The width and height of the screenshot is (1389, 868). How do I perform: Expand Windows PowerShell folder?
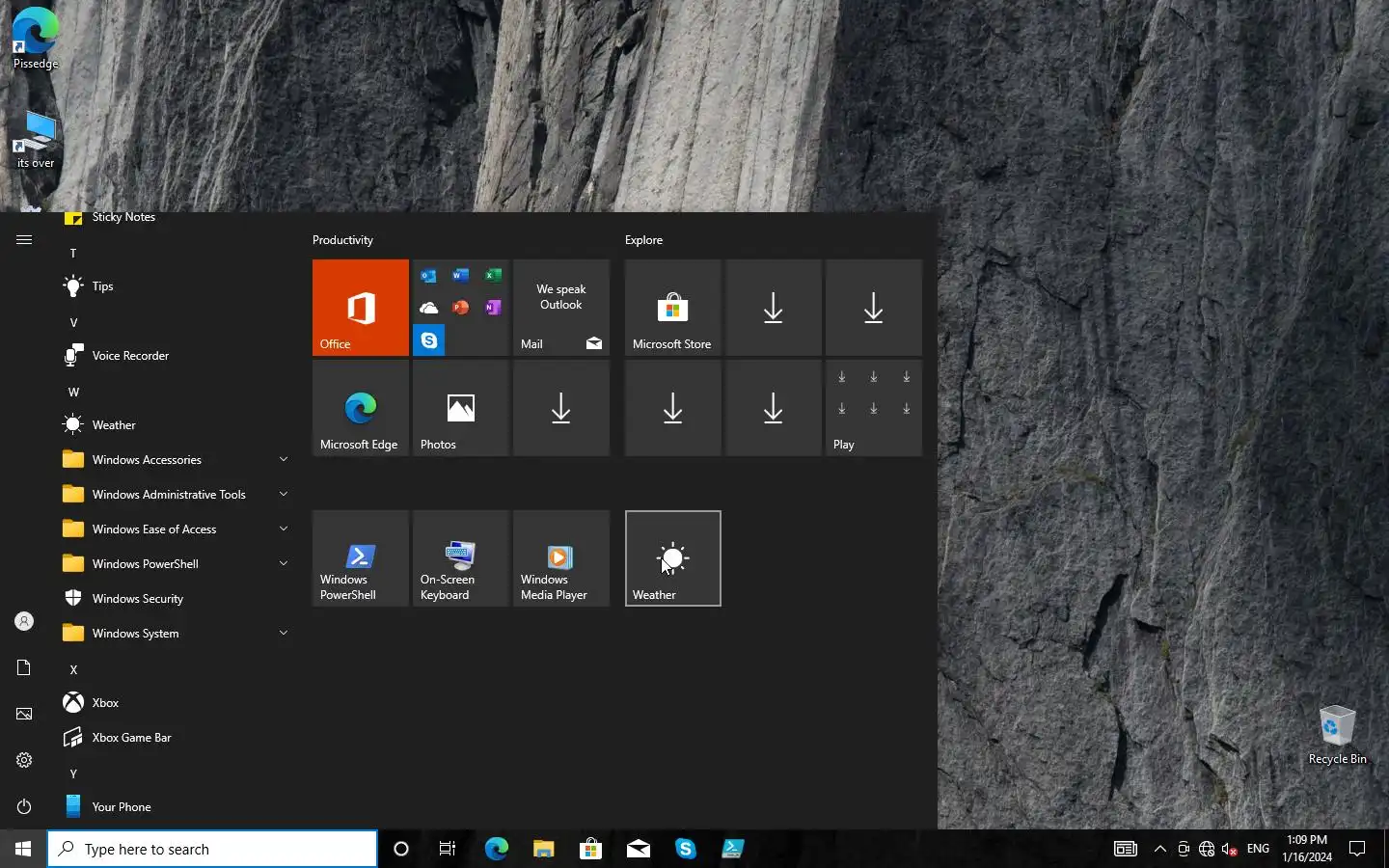(x=174, y=564)
